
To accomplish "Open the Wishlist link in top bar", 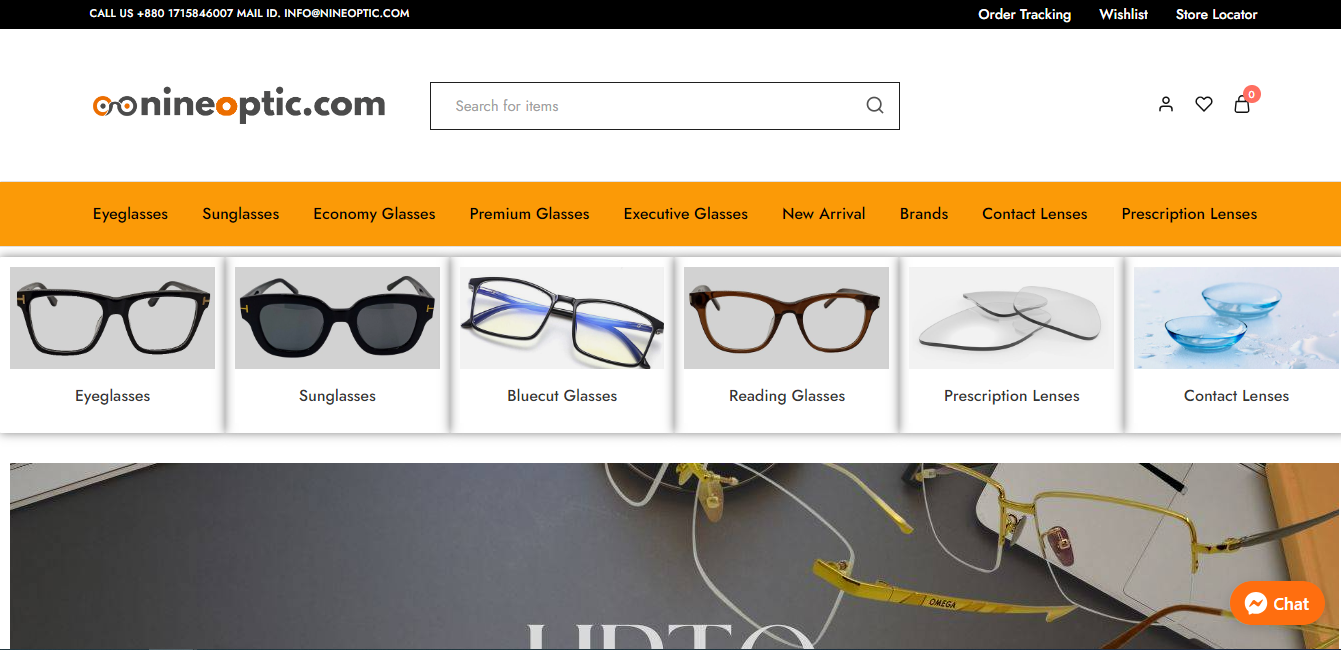I will tap(1123, 14).
